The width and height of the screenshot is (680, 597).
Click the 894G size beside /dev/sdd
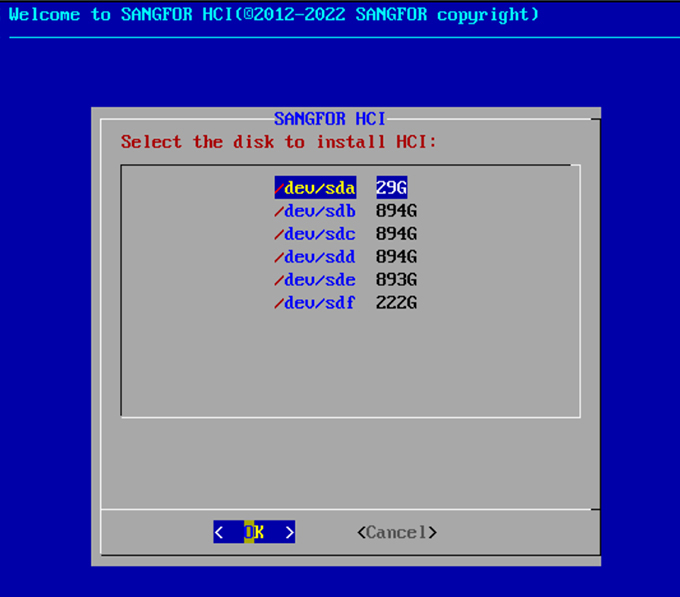click(396, 257)
